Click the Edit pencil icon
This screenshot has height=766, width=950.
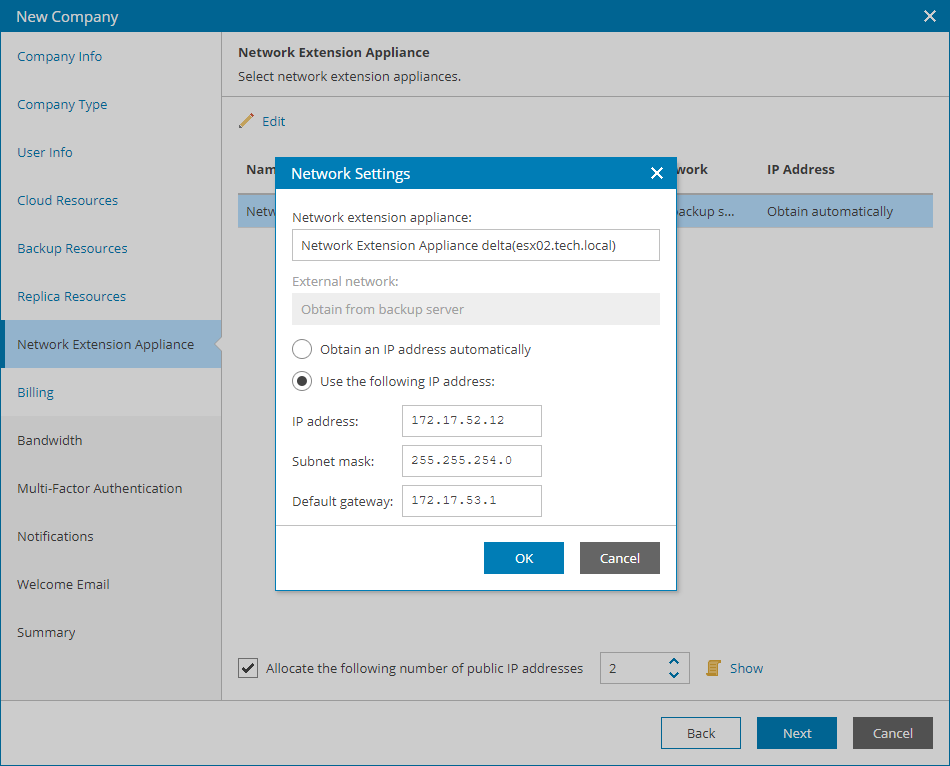click(x=246, y=121)
